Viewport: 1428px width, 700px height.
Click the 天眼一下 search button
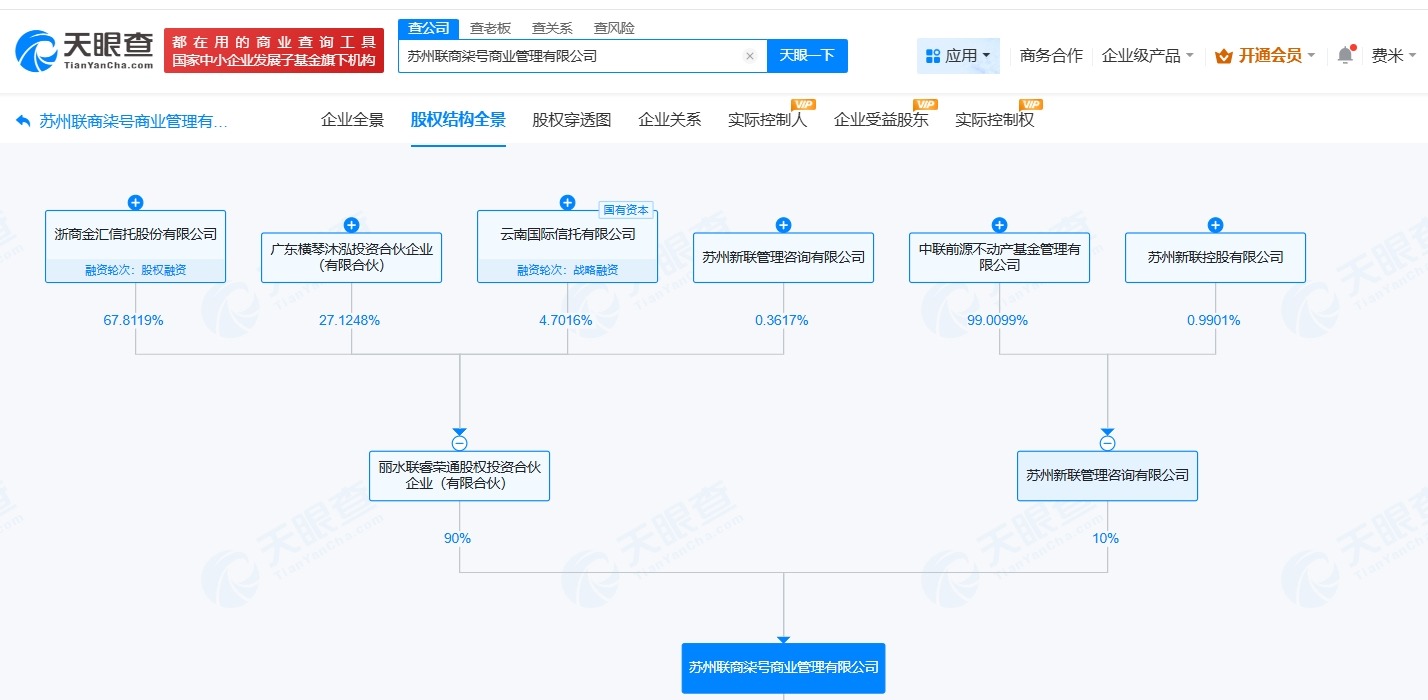[808, 56]
